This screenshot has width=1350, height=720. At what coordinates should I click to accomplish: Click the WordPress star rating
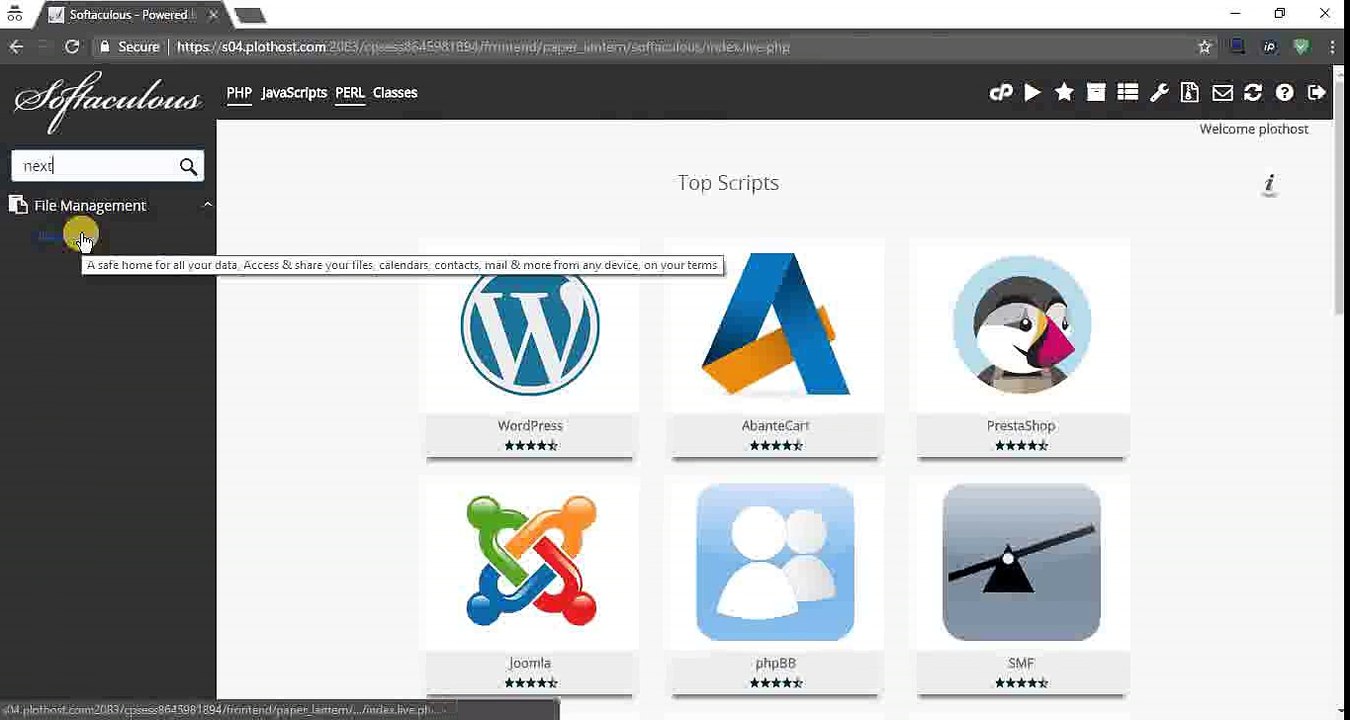tap(531, 445)
